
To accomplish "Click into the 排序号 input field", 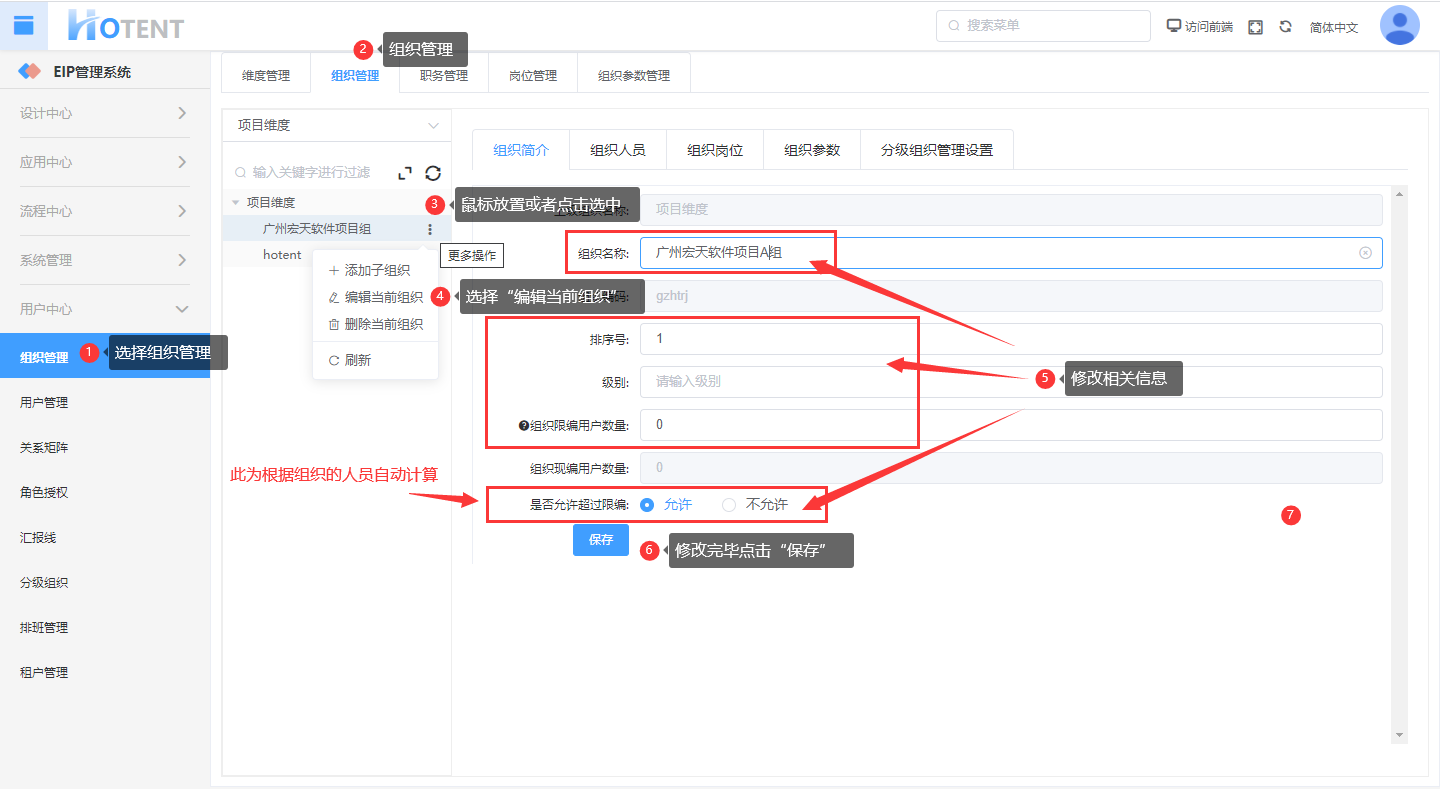I will pyautogui.click(x=1011, y=339).
